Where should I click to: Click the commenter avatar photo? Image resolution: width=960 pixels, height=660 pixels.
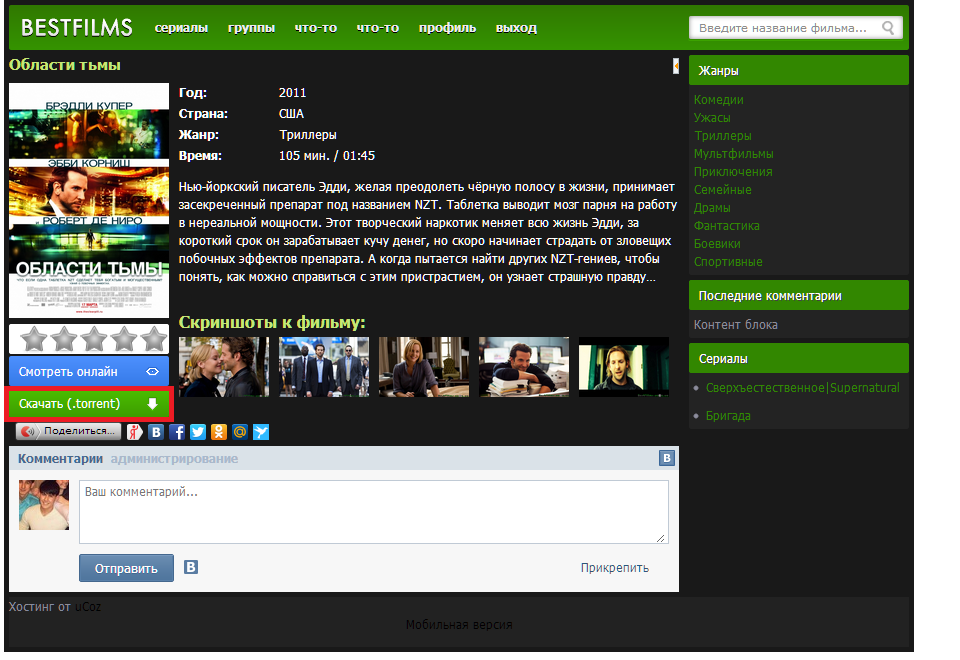tap(44, 505)
